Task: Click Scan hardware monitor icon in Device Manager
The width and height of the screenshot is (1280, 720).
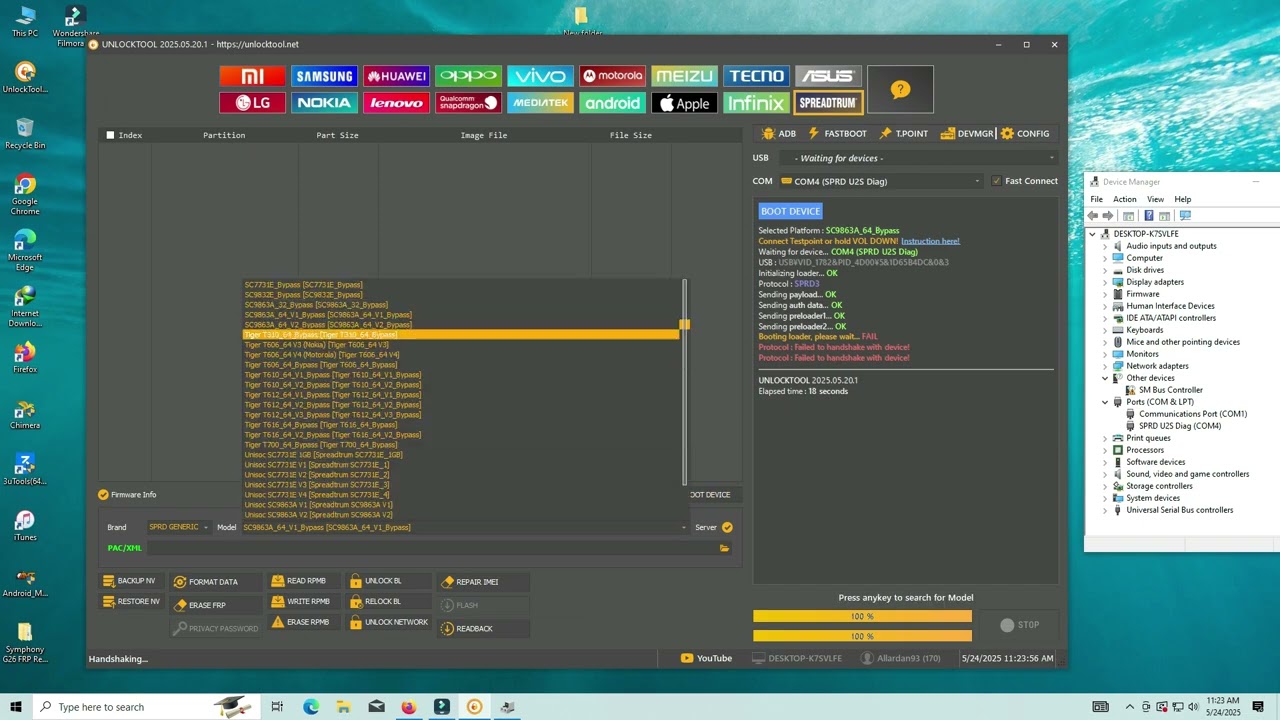Action: pos(1185,216)
